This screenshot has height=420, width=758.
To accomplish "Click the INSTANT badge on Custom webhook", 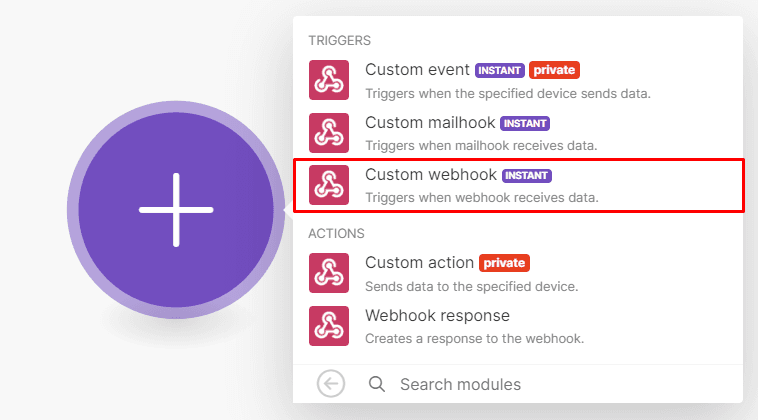I will 527,176.
